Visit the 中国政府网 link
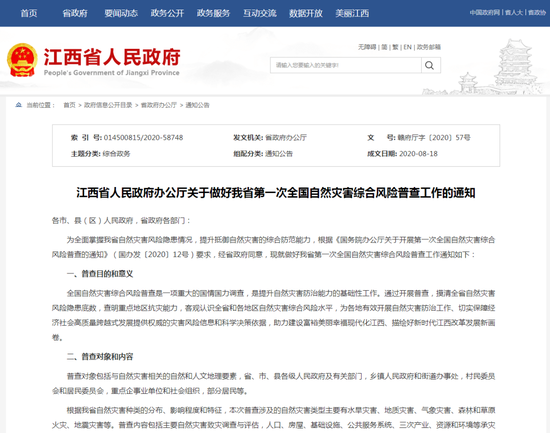The height and width of the screenshot is (433, 550). 485,13
